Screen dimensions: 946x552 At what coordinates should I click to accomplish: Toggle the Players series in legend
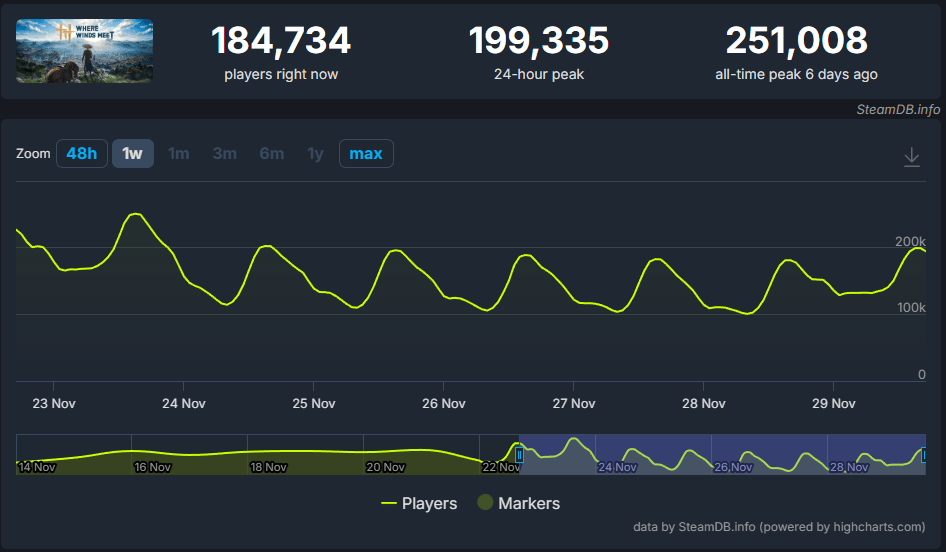tap(420, 503)
